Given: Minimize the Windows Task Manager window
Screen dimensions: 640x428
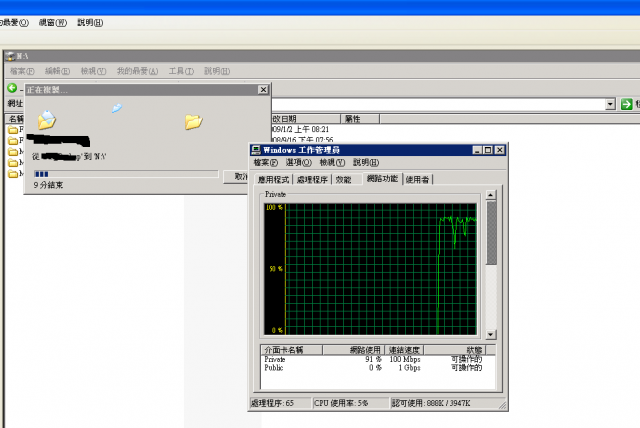Looking at the screenshot, I should click(x=477, y=150).
